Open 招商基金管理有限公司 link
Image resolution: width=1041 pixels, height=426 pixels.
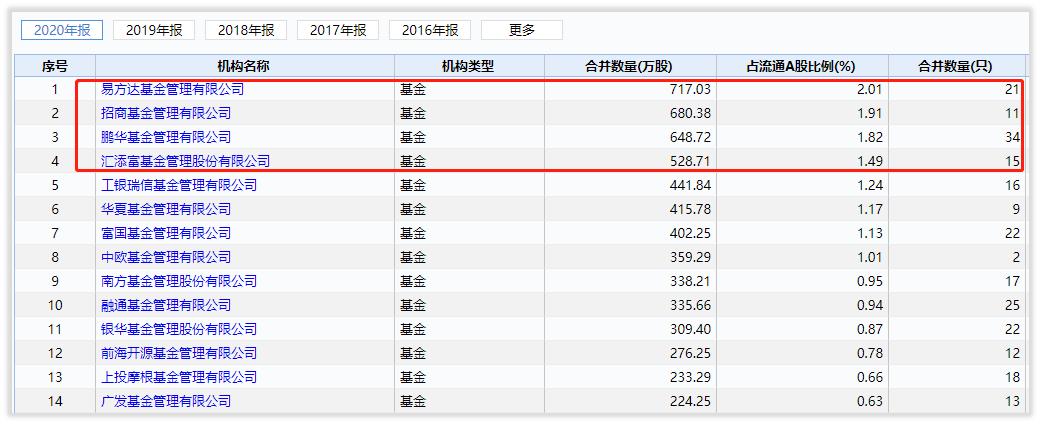point(166,113)
